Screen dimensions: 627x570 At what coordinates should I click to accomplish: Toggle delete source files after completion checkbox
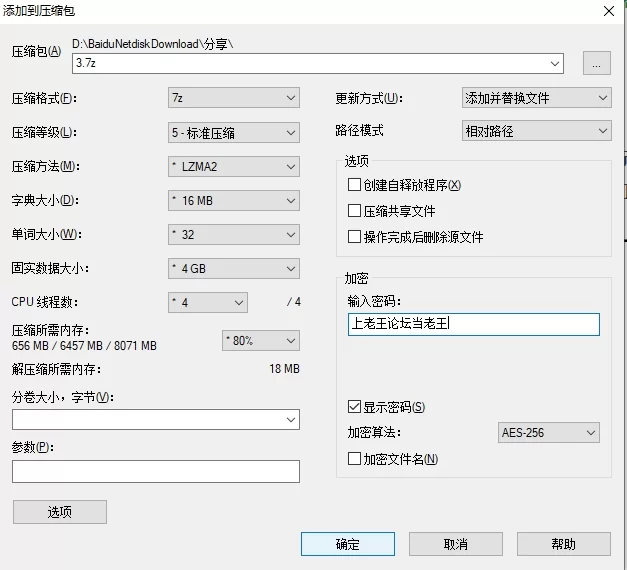coord(354,237)
